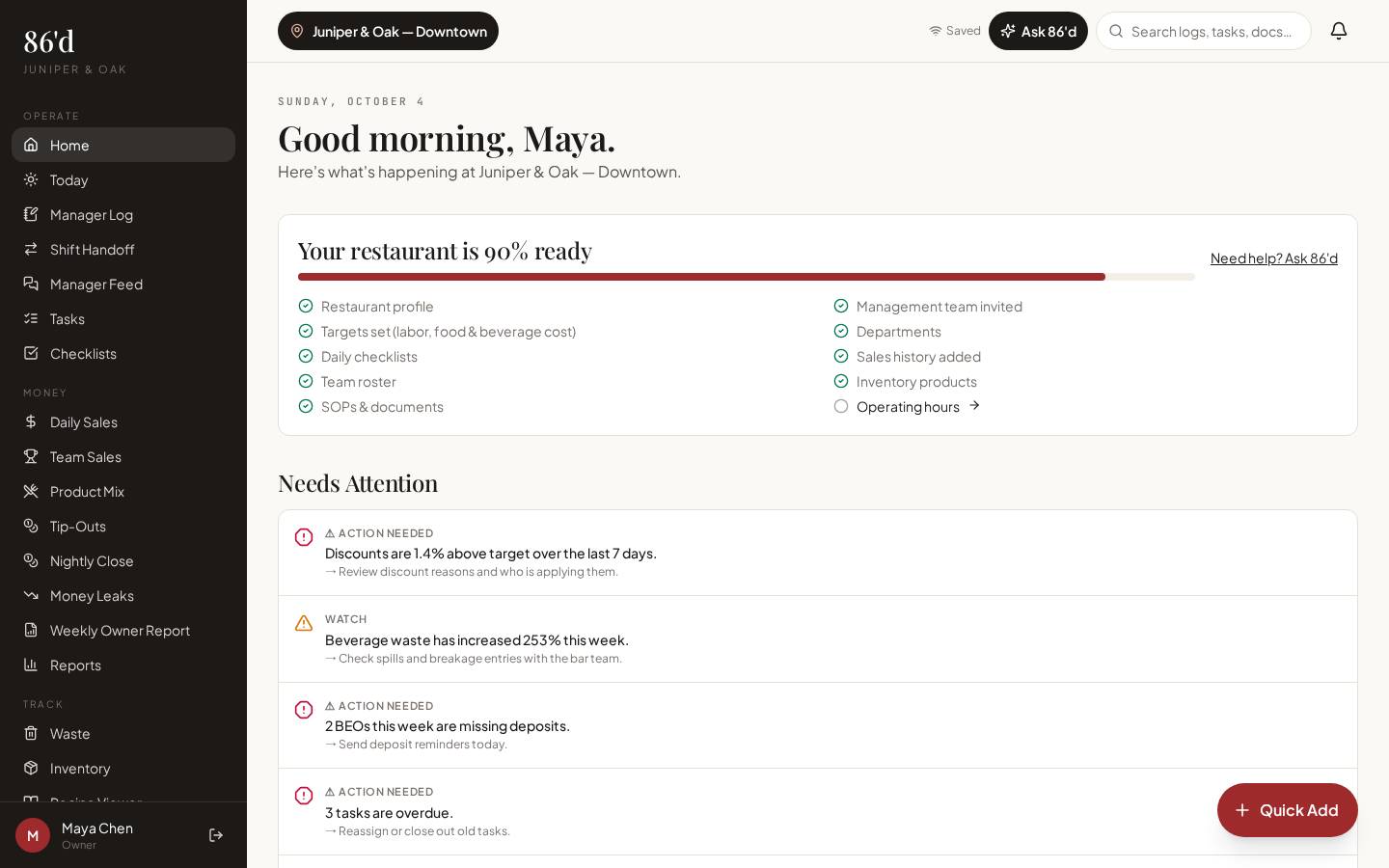The width and height of the screenshot is (1389, 868).
Task: Click the Waste trash can icon
Action: coord(31,733)
